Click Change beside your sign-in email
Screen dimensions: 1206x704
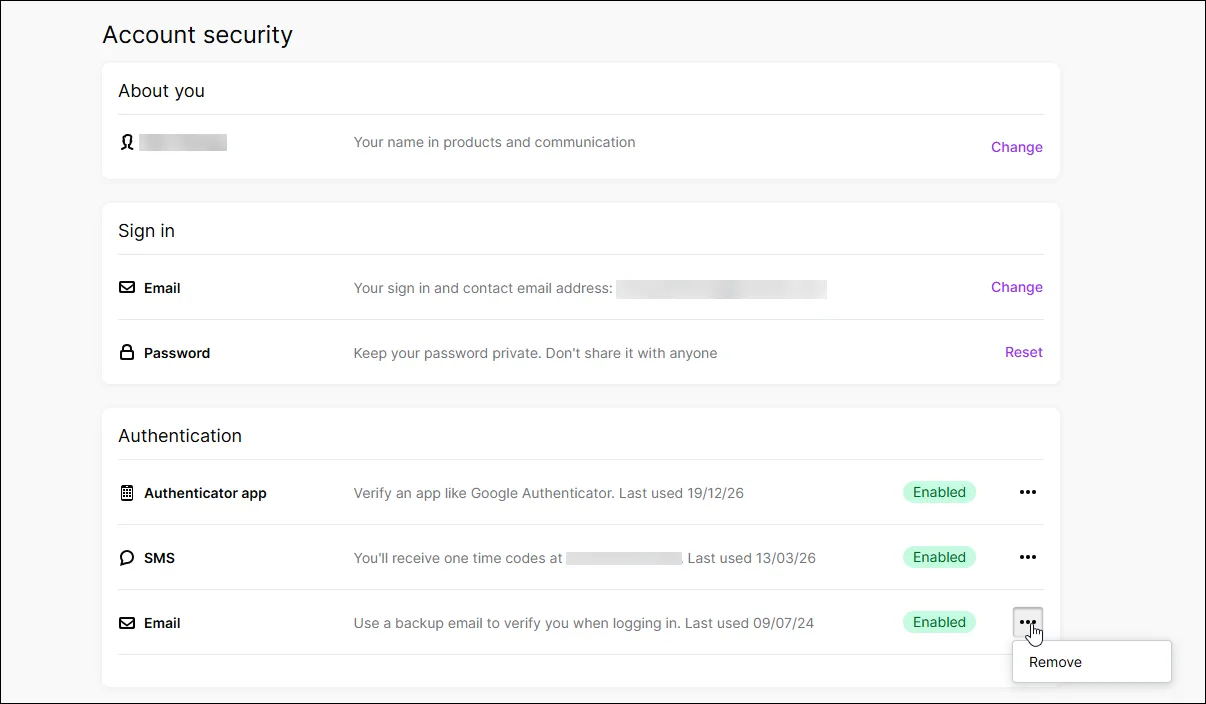tap(1016, 287)
